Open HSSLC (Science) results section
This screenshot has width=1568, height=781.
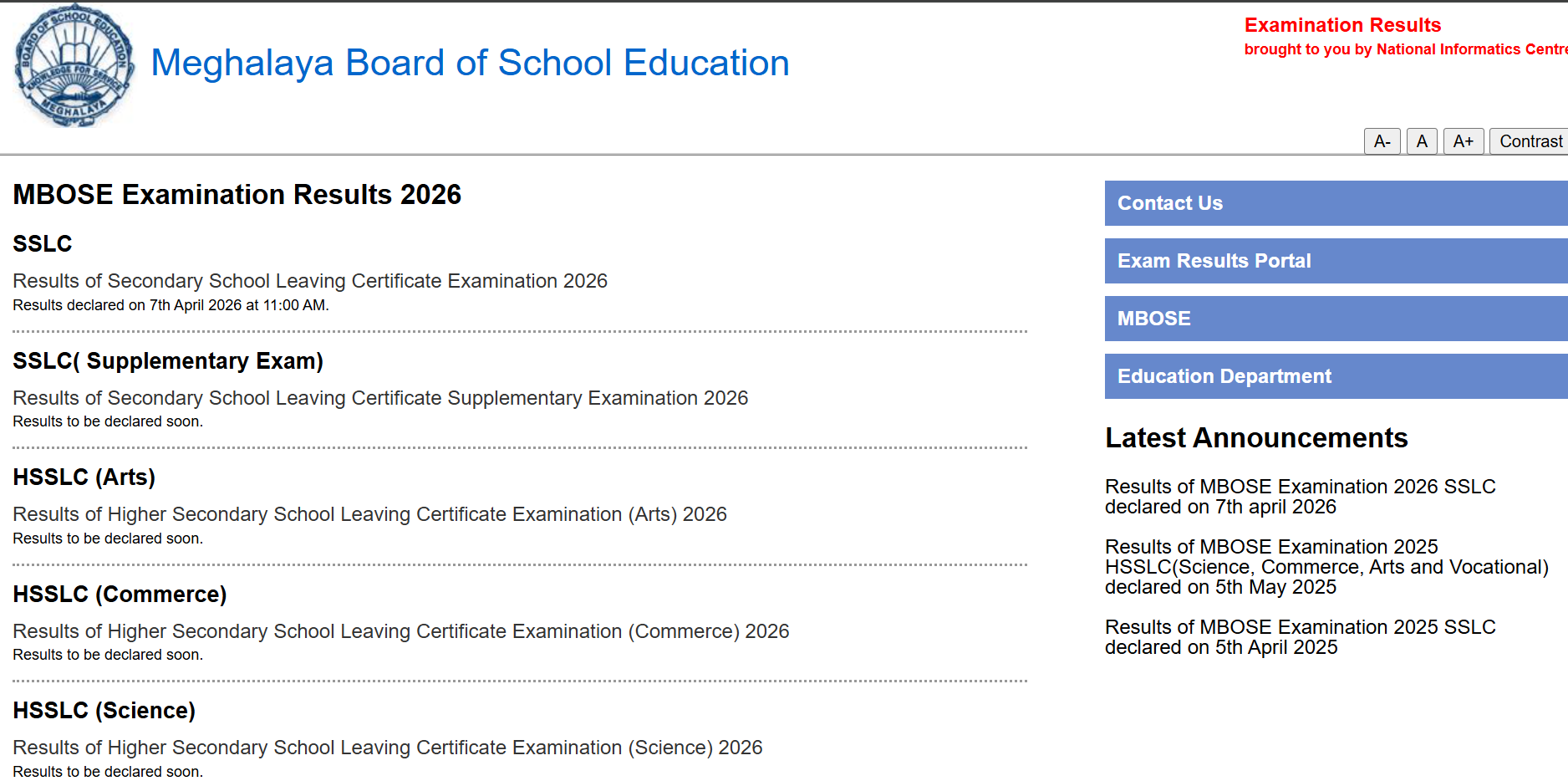pyautogui.click(x=104, y=710)
